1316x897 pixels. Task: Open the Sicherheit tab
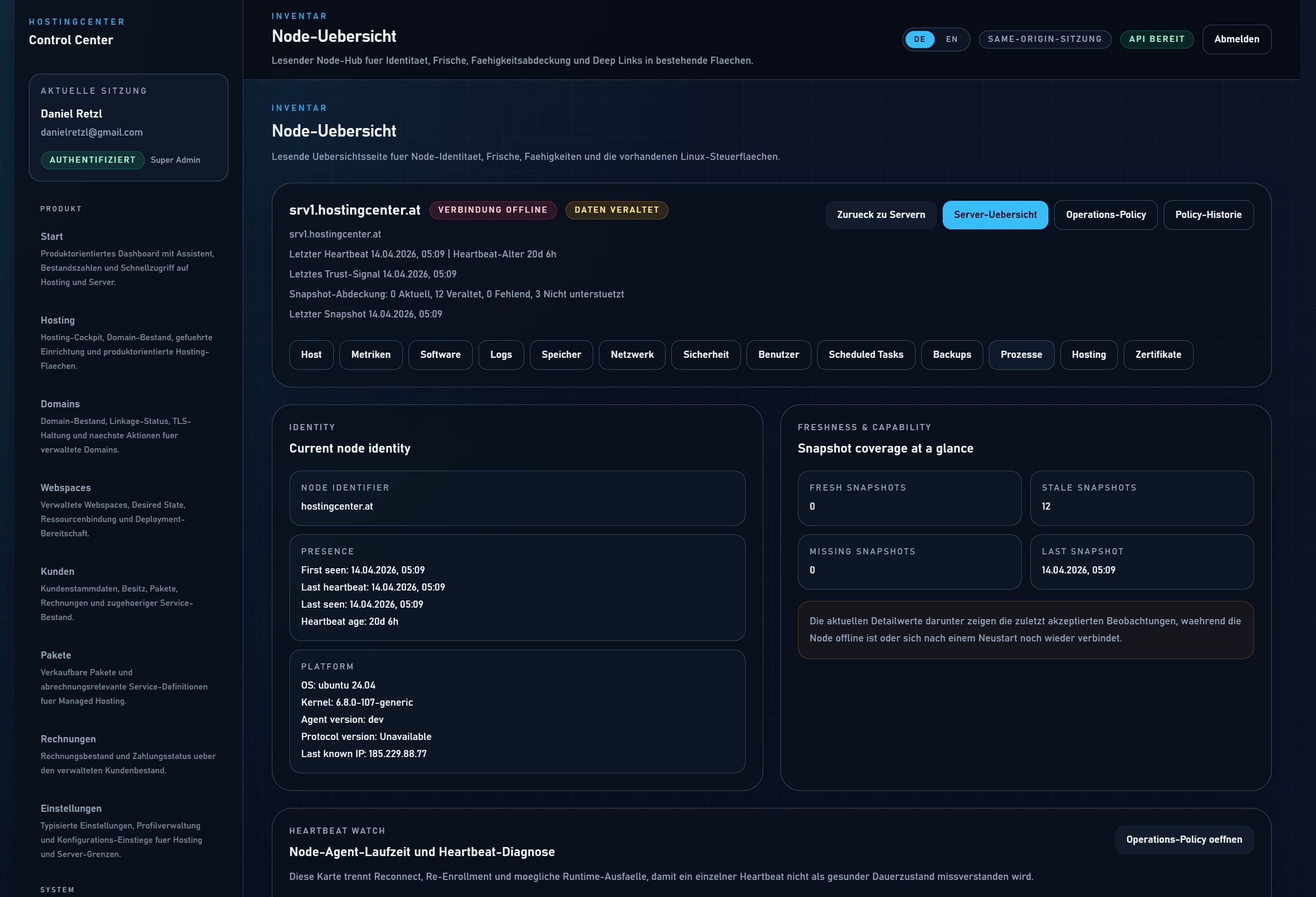click(706, 354)
